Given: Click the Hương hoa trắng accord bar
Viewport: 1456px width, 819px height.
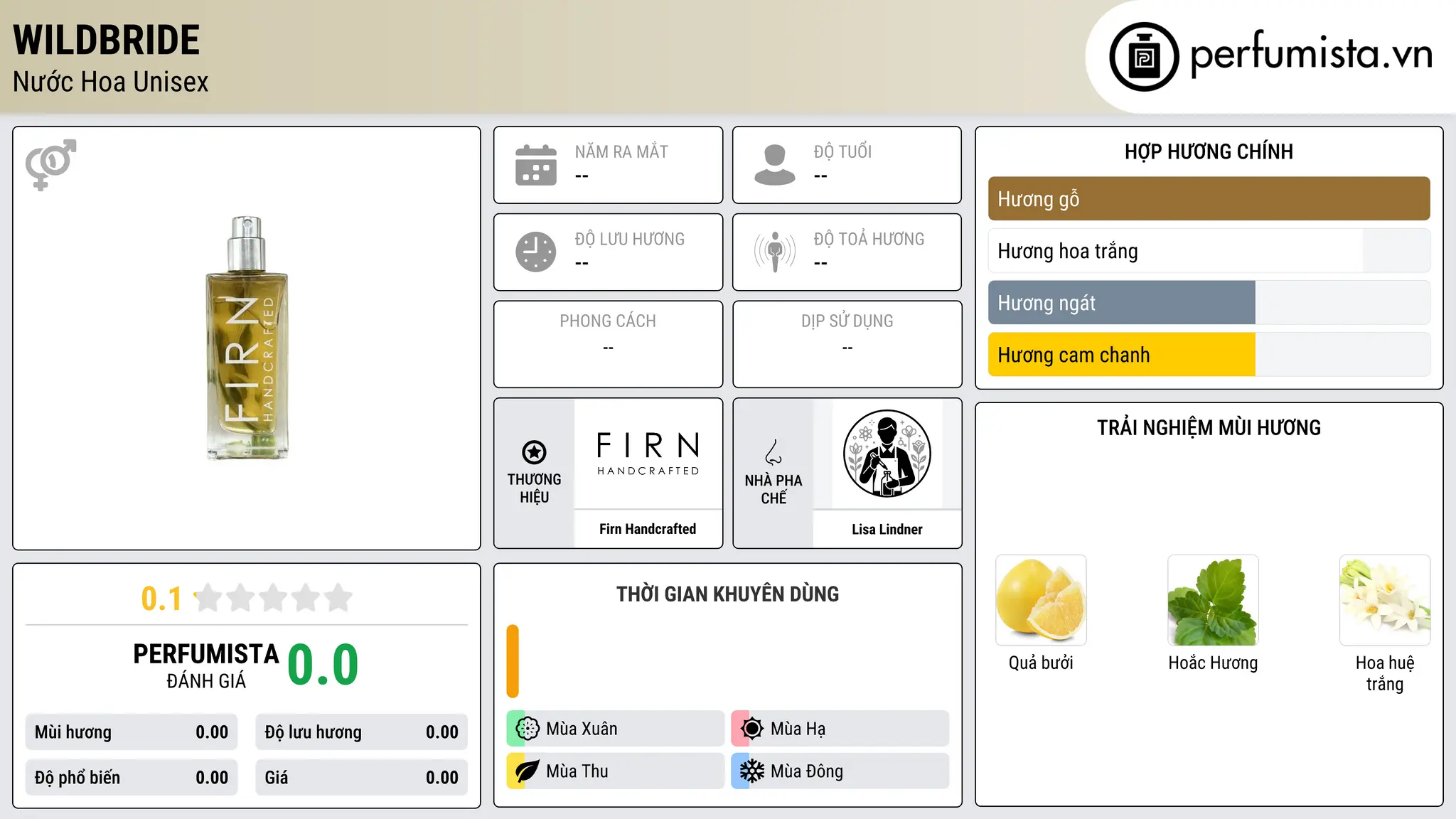Looking at the screenshot, I should pos(1209,251).
